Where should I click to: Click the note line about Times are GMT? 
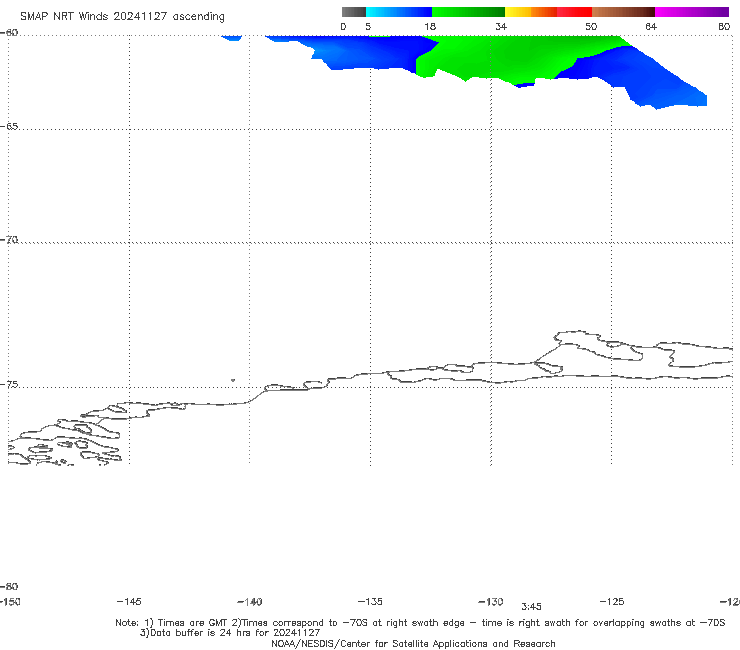coord(420,623)
